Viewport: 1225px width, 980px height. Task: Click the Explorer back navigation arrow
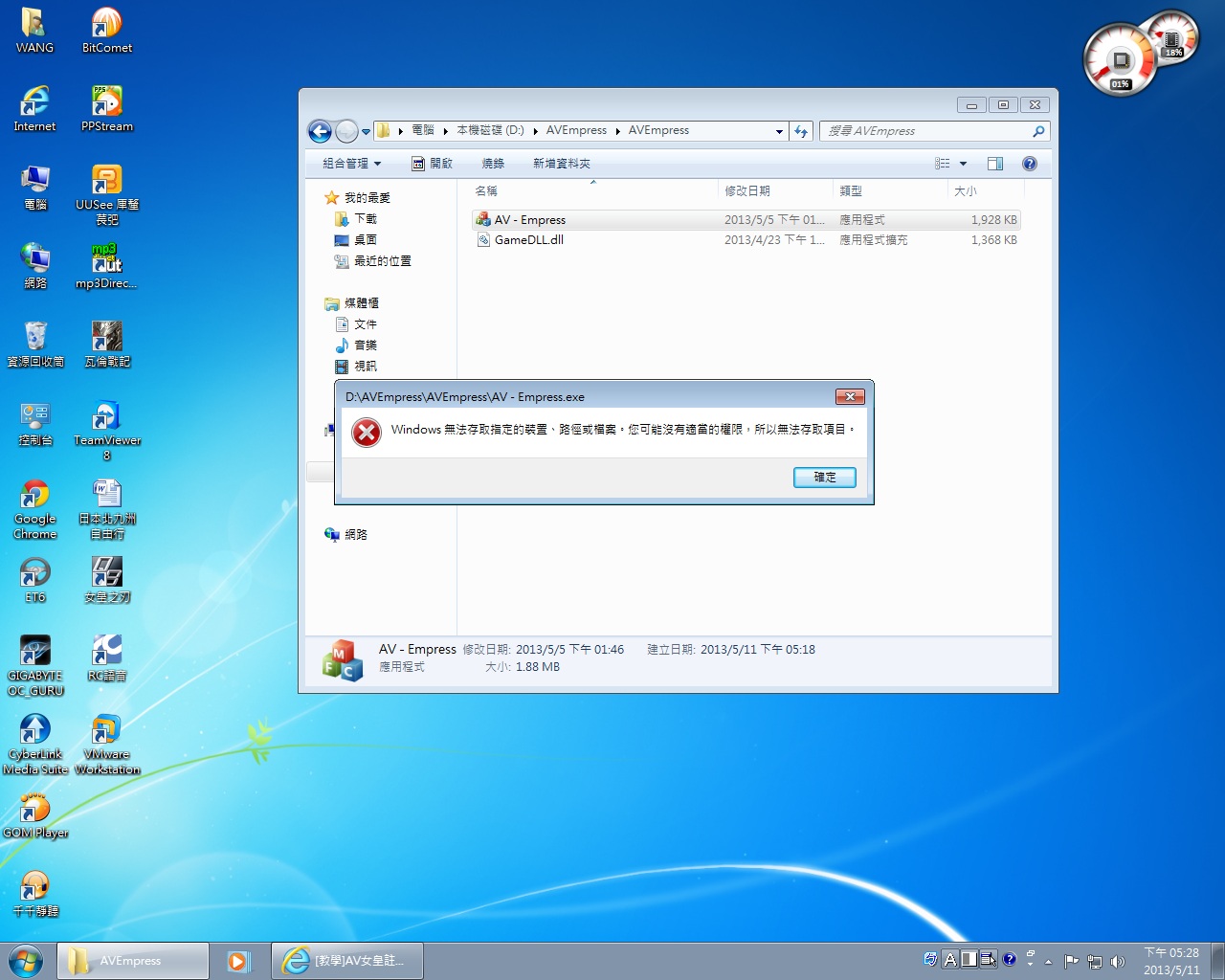(320, 131)
